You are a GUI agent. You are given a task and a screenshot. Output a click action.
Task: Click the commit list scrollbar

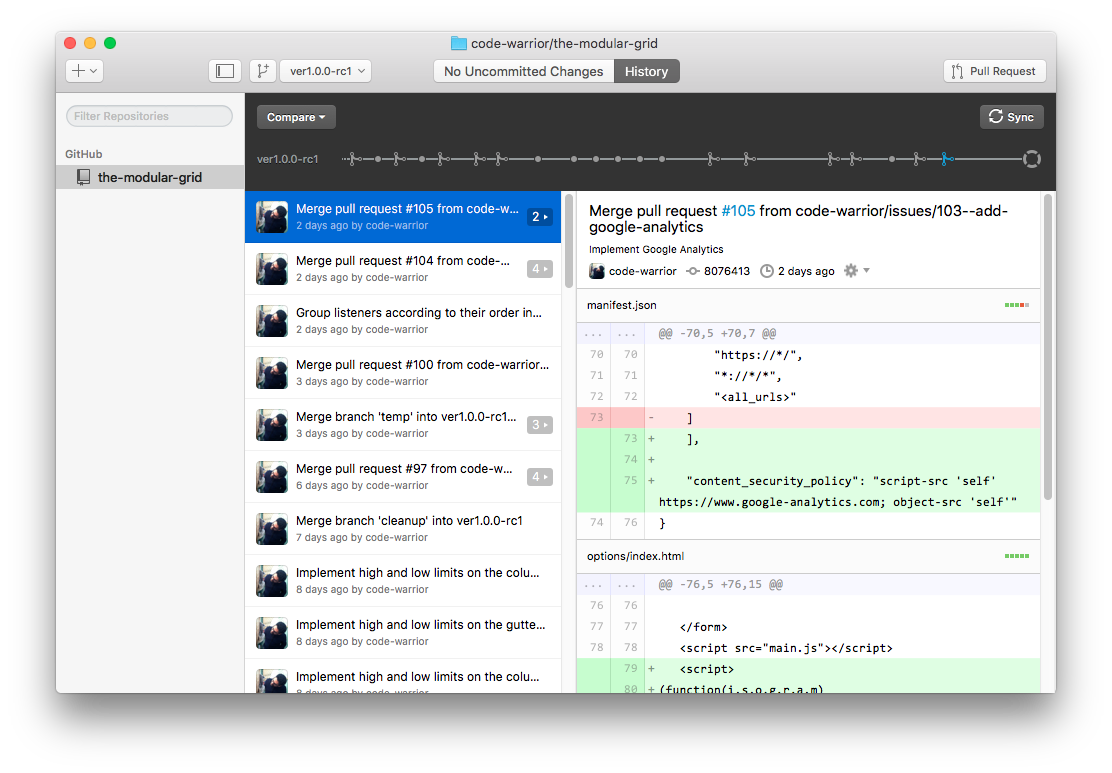pos(569,241)
